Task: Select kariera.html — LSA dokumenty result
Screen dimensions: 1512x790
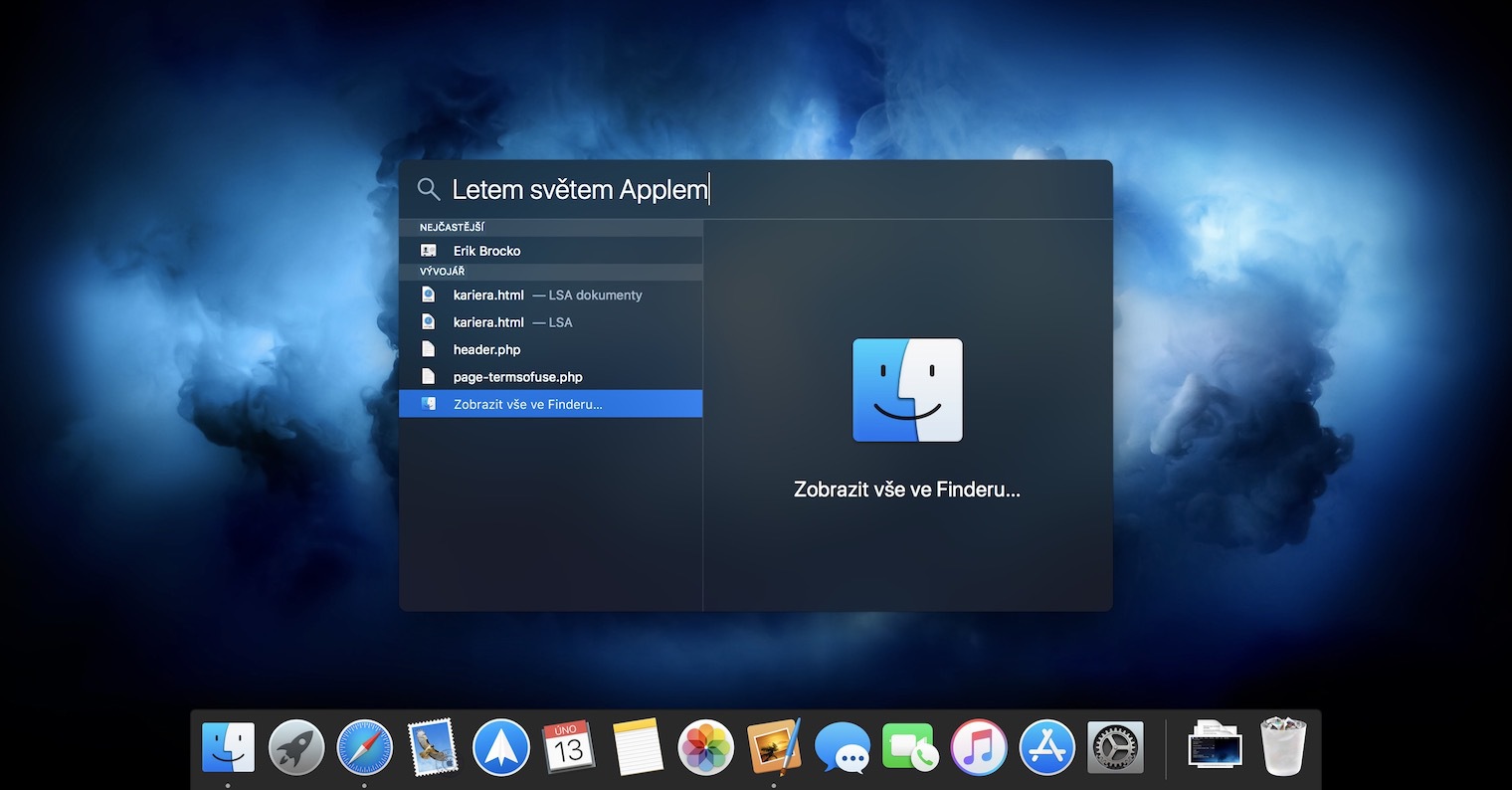Action: pyautogui.click(x=551, y=295)
